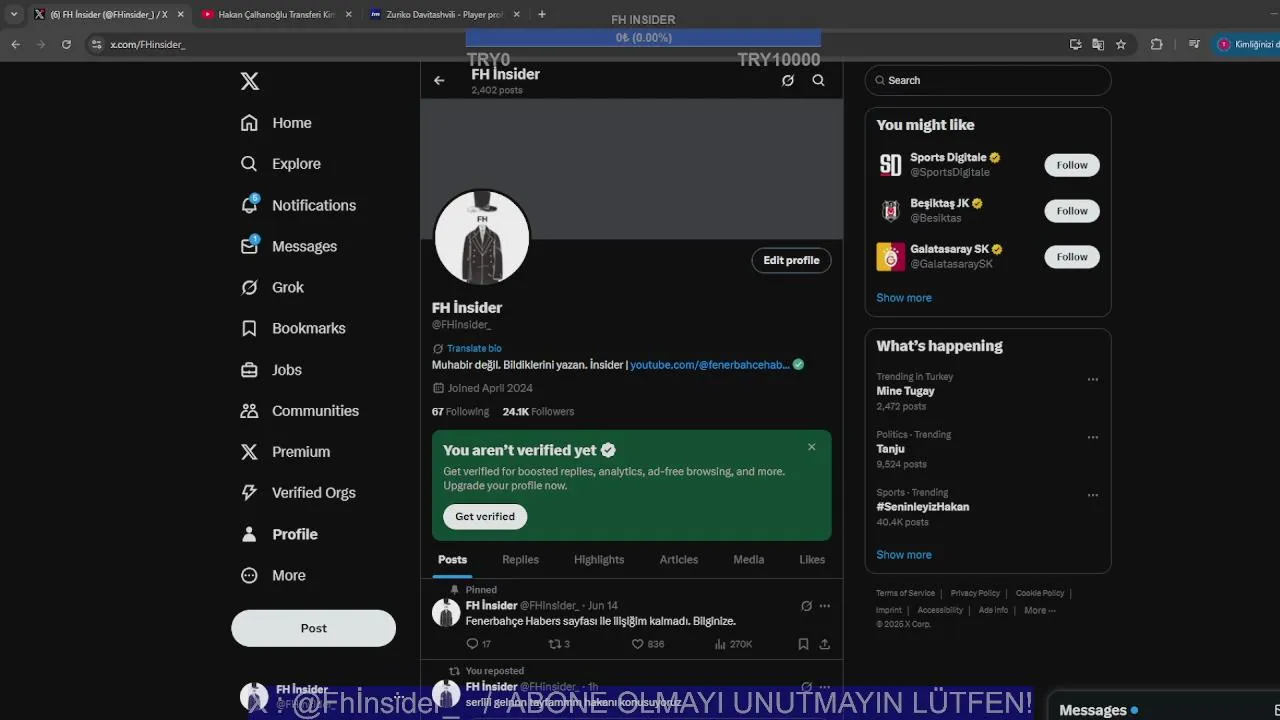This screenshot has height=720, width=1280.
Task: Click the Post button
Action: 313,628
